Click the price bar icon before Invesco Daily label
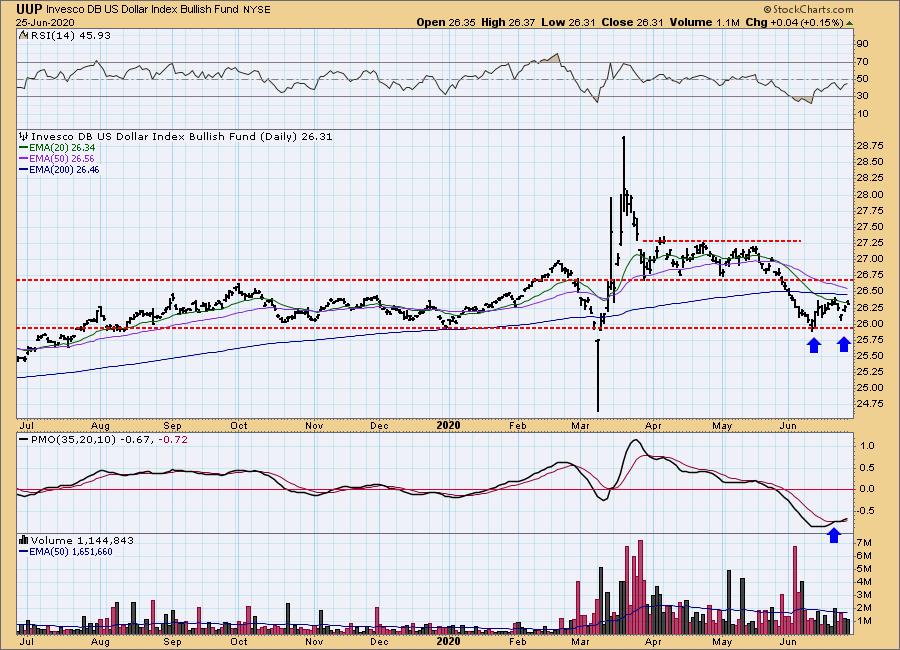 [x=24, y=137]
